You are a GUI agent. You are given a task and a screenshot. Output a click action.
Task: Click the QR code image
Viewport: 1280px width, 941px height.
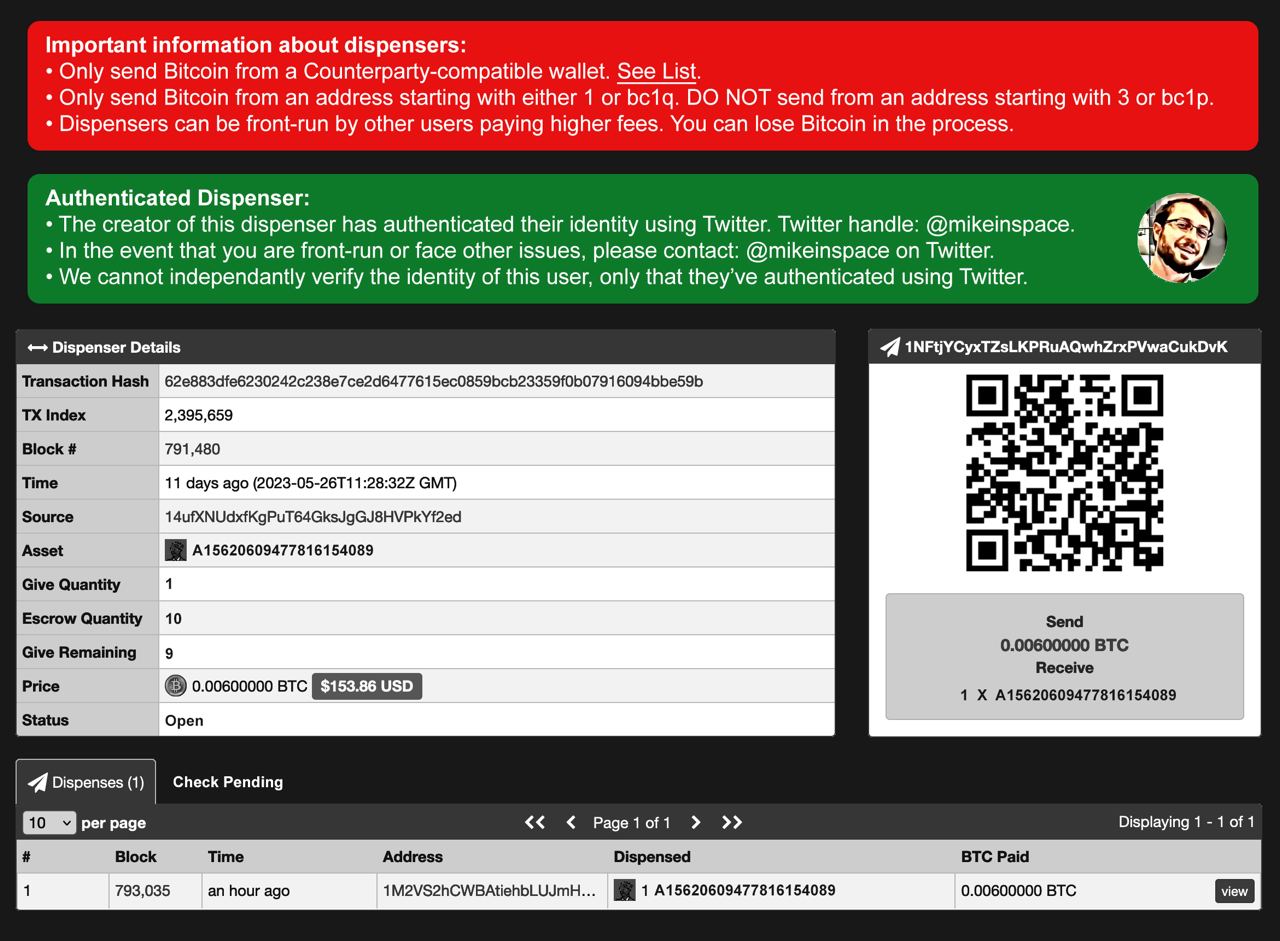pyautogui.click(x=1064, y=473)
